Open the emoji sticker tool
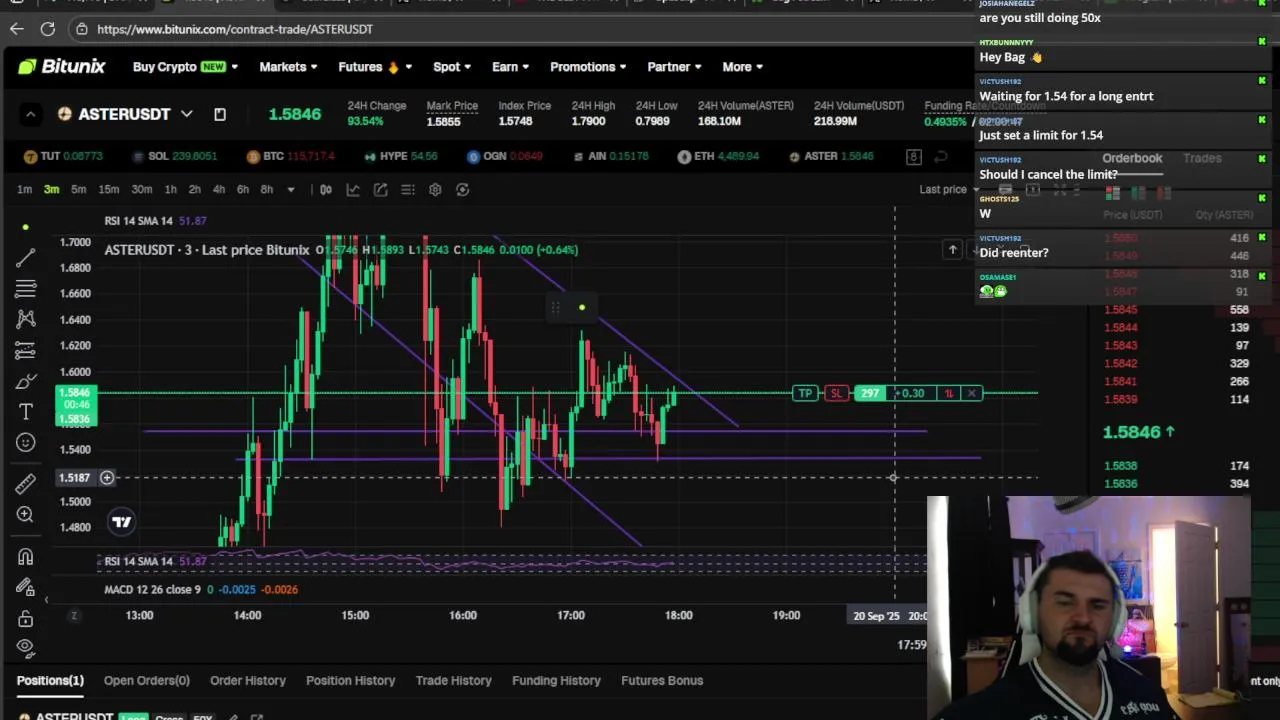The image size is (1280, 720). 26,442
